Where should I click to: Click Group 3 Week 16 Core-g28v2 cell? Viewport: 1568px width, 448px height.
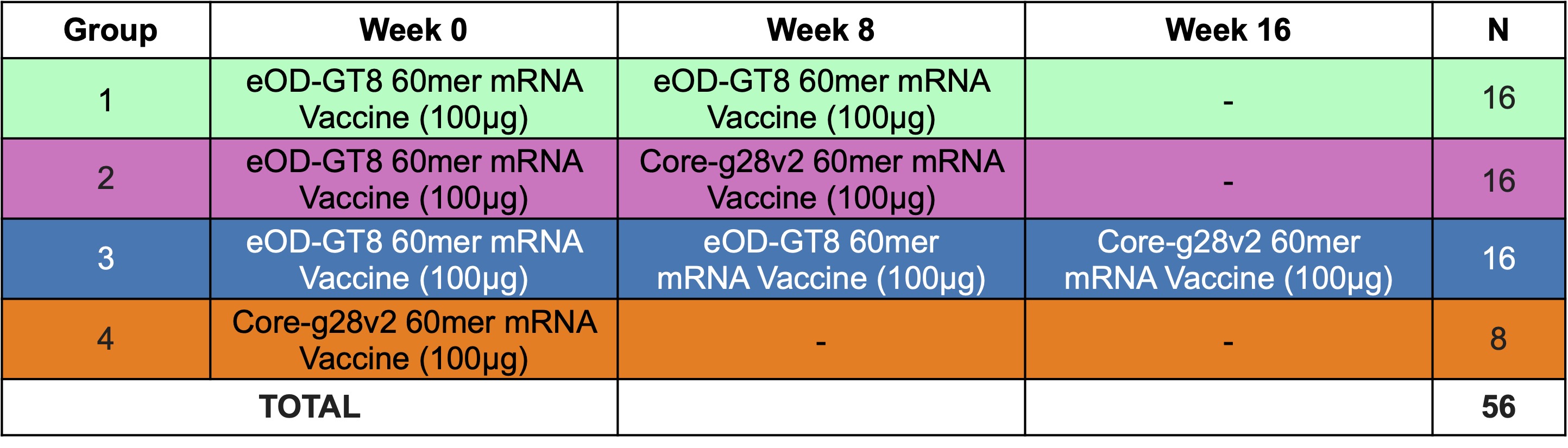point(1229,260)
